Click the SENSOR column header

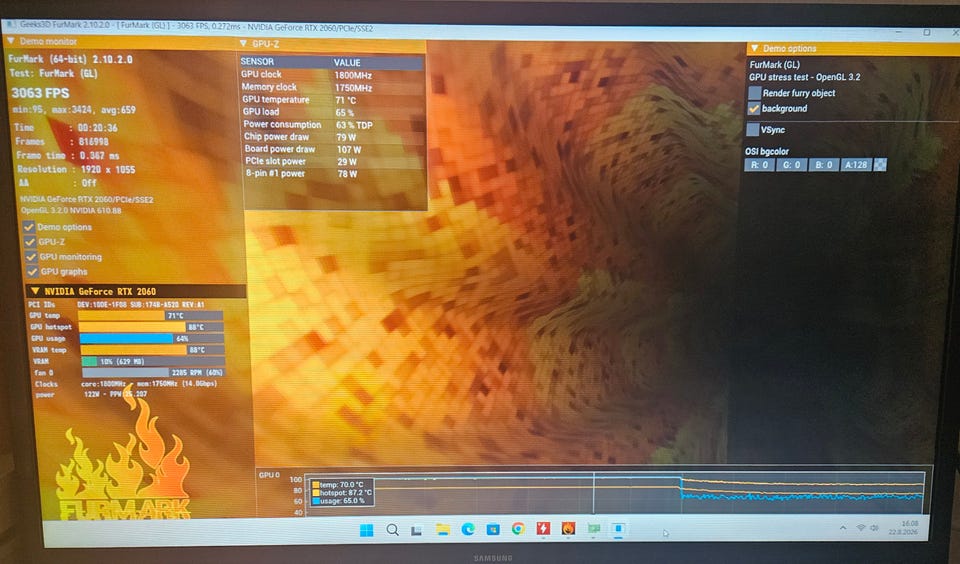point(257,61)
